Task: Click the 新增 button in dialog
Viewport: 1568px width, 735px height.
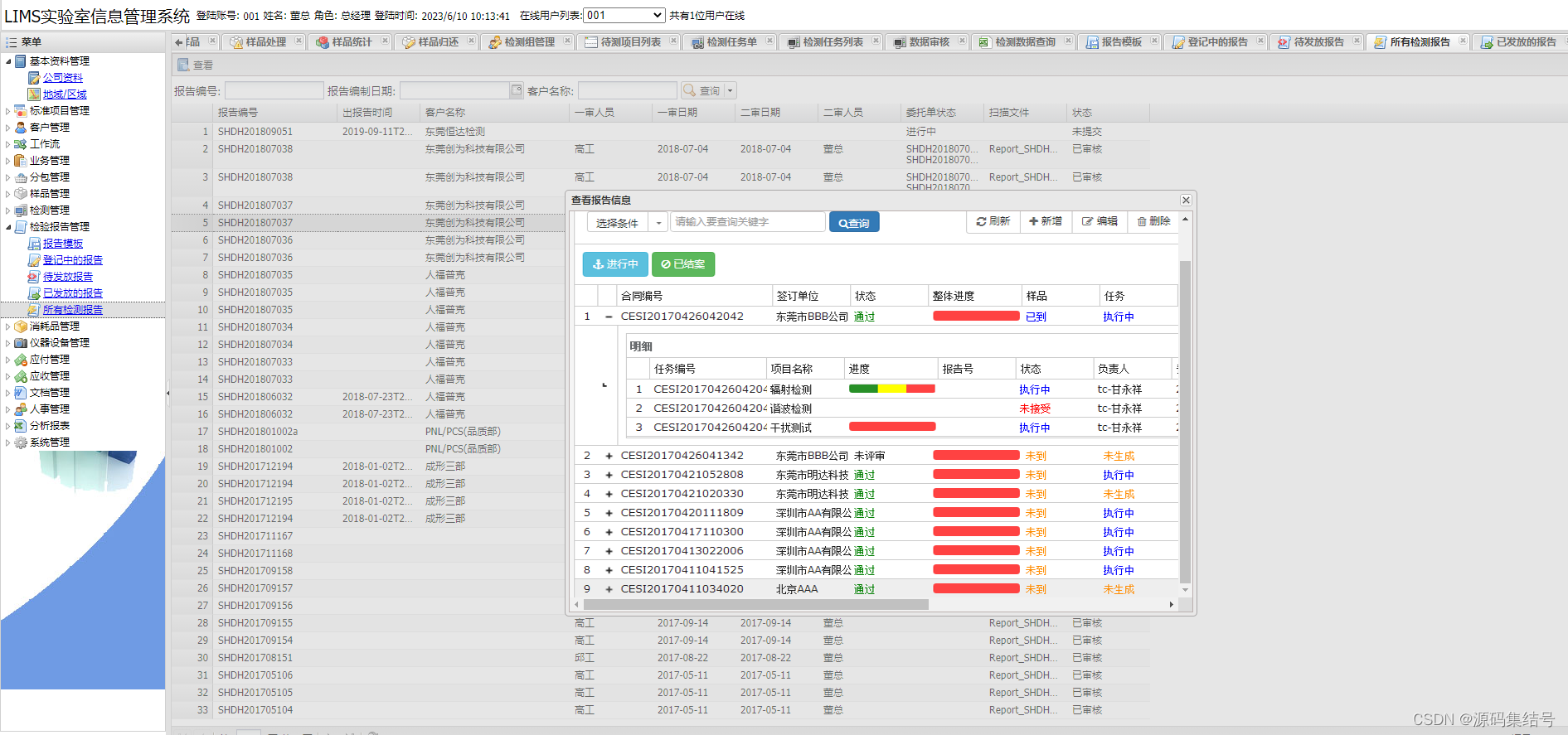Action: [1045, 221]
